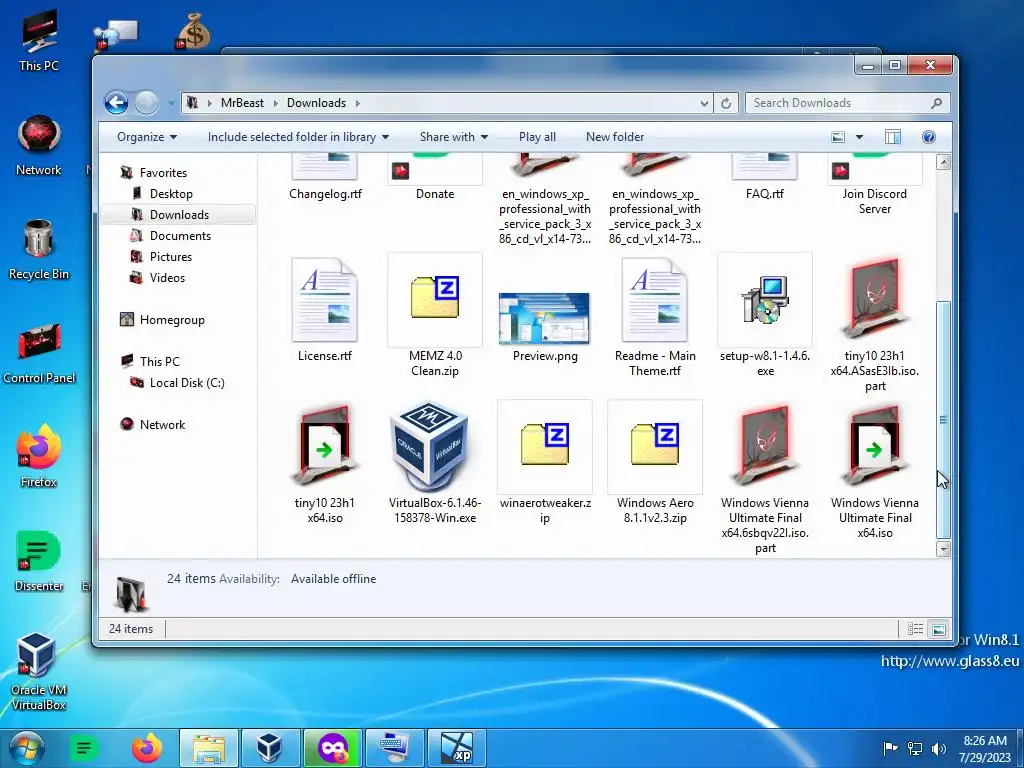Viewport: 1024px width, 768px height.
Task: Click the scrollbar down arrow in file list
Action: 943,549
